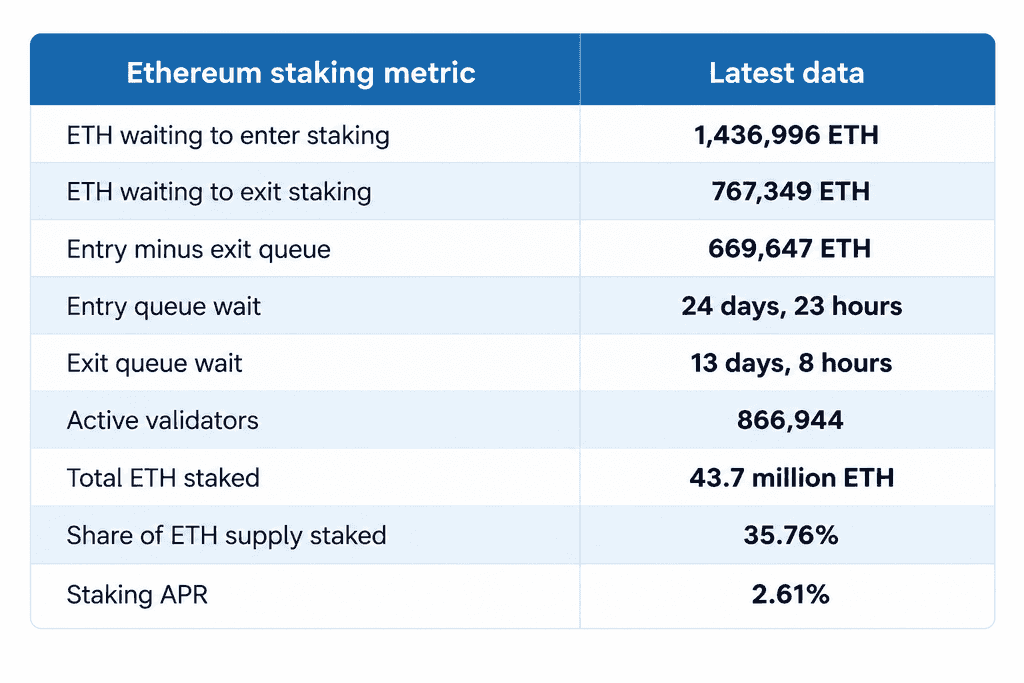This screenshot has width=1024, height=683.
Task: Select the "ETH waiting to enter staking" label
Action: pyautogui.click(x=228, y=135)
